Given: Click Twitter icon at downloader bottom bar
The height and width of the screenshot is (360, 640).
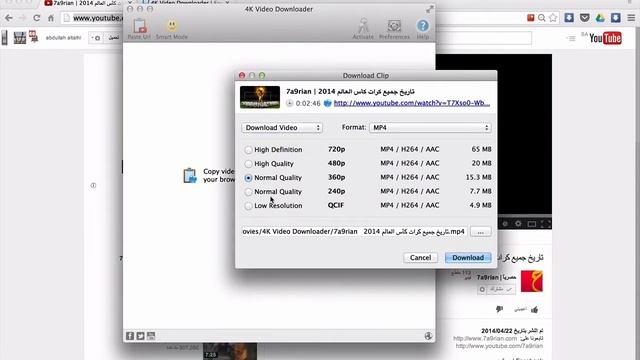Looking at the screenshot, I should click(140, 336).
